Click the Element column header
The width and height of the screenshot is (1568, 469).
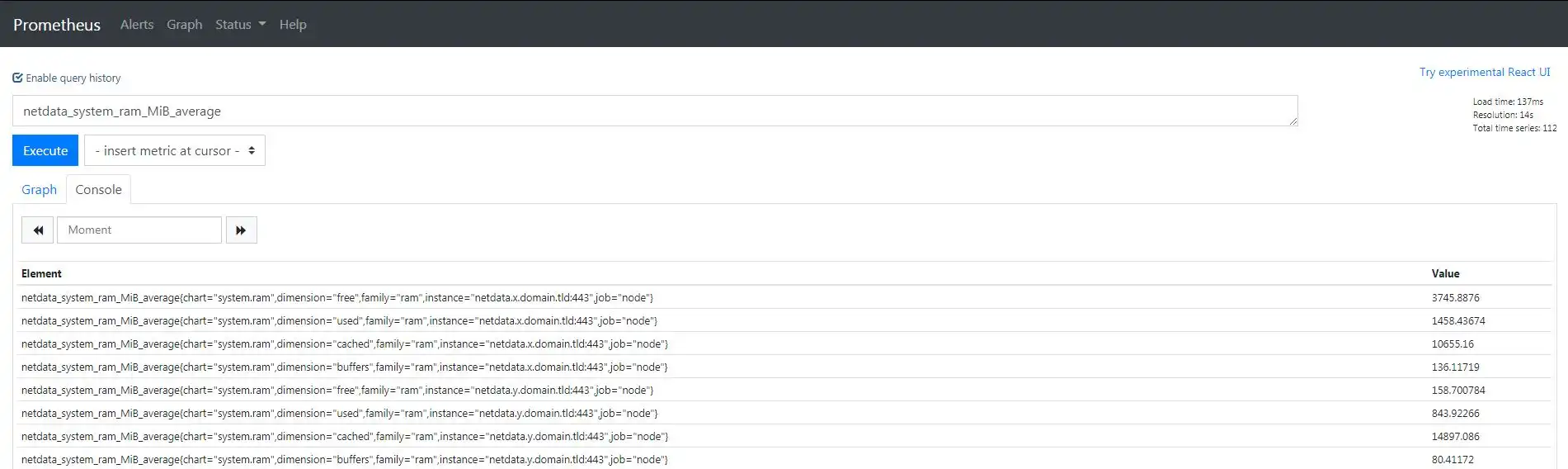(x=41, y=273)
